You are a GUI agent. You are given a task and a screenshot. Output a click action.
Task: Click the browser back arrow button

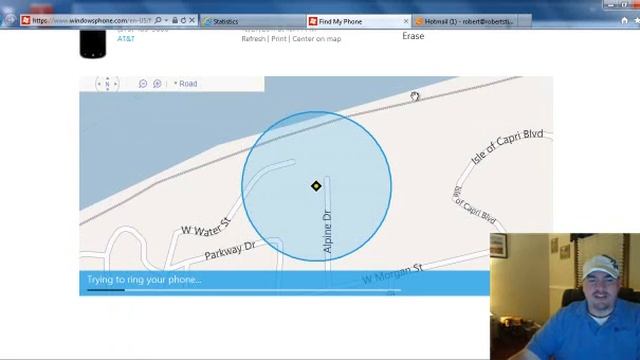(10, 19)
